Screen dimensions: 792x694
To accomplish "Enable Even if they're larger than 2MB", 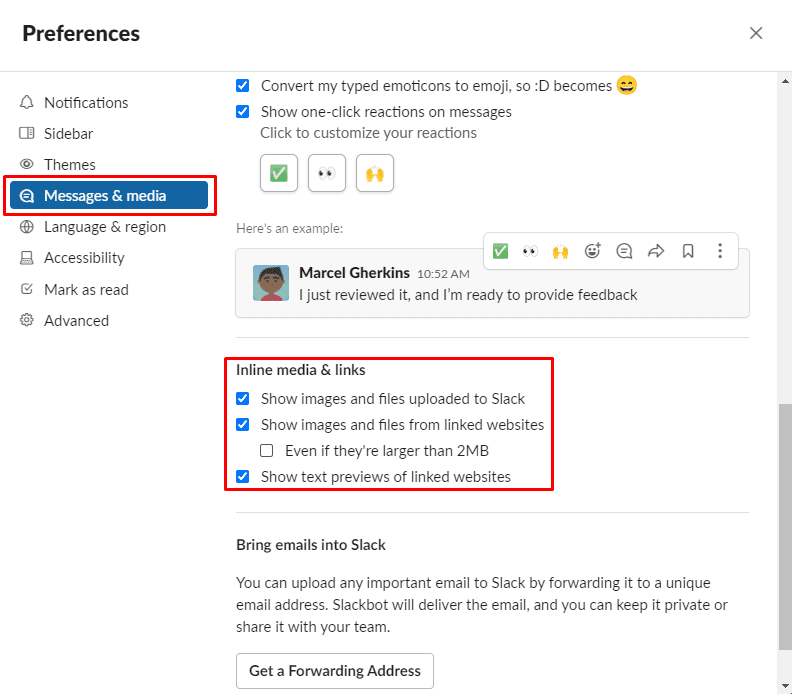I will tap(267, 450).
